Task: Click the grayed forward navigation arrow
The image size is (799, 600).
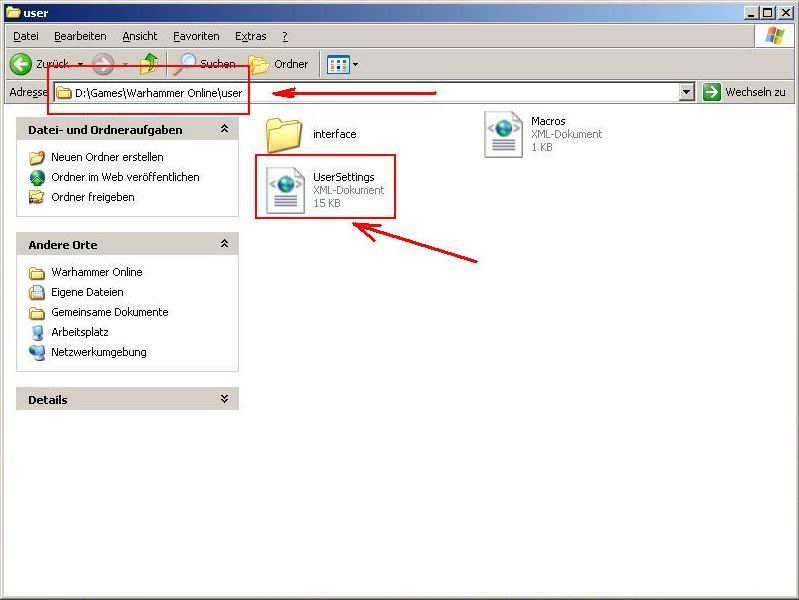Action: click(x=103, y=64)
